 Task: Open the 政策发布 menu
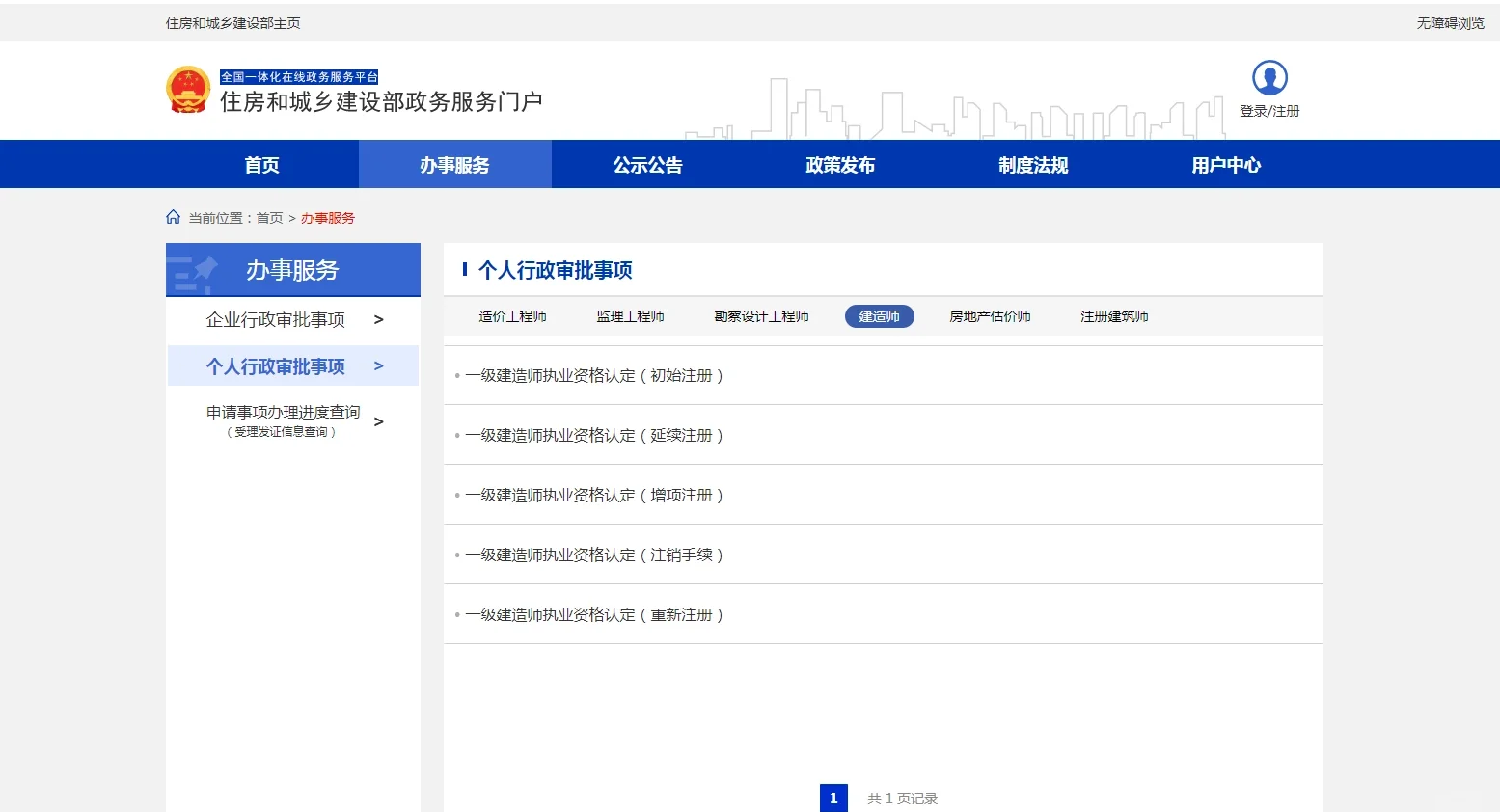click(839, 164)
